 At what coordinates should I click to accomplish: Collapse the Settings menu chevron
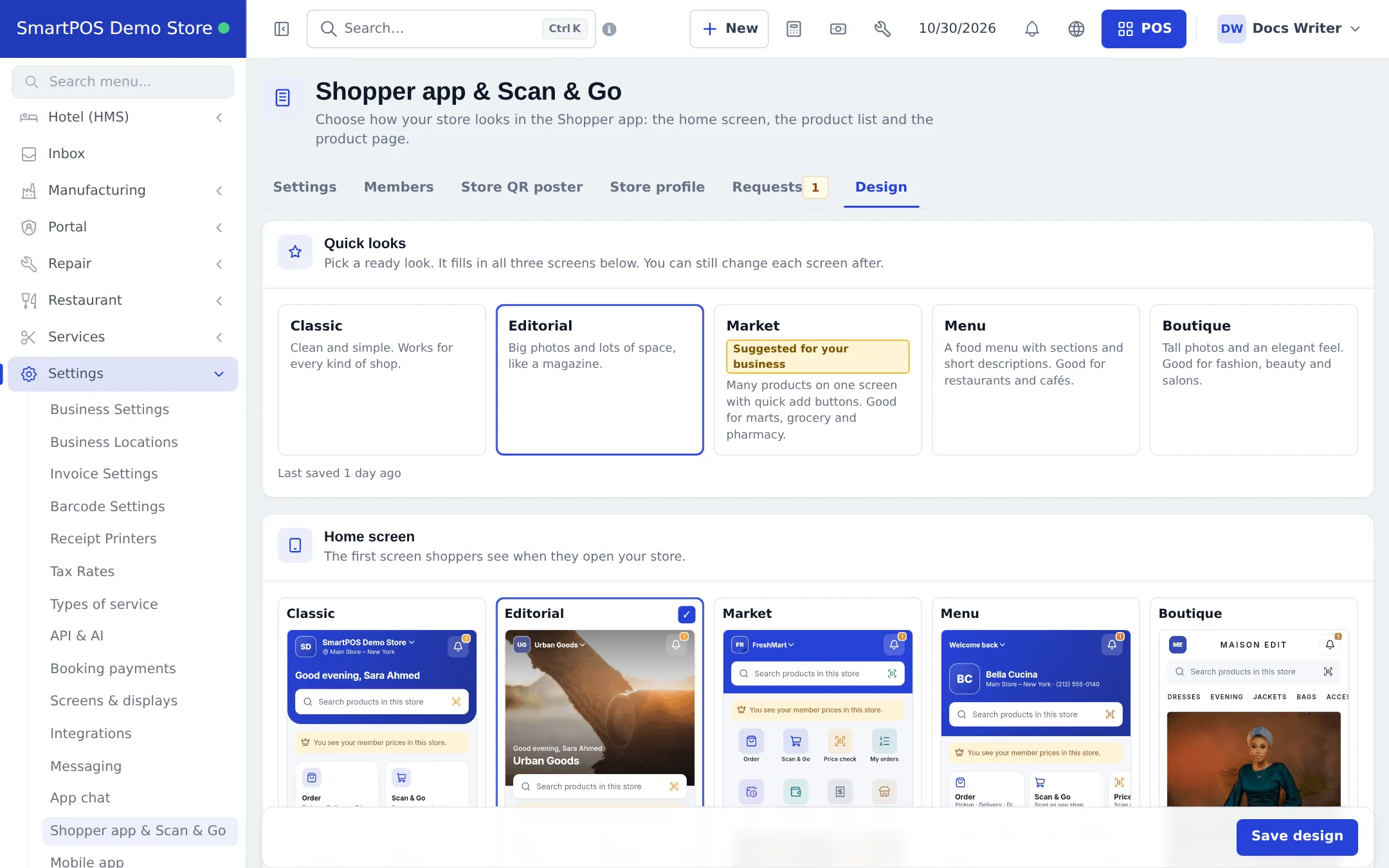(219, 374)
